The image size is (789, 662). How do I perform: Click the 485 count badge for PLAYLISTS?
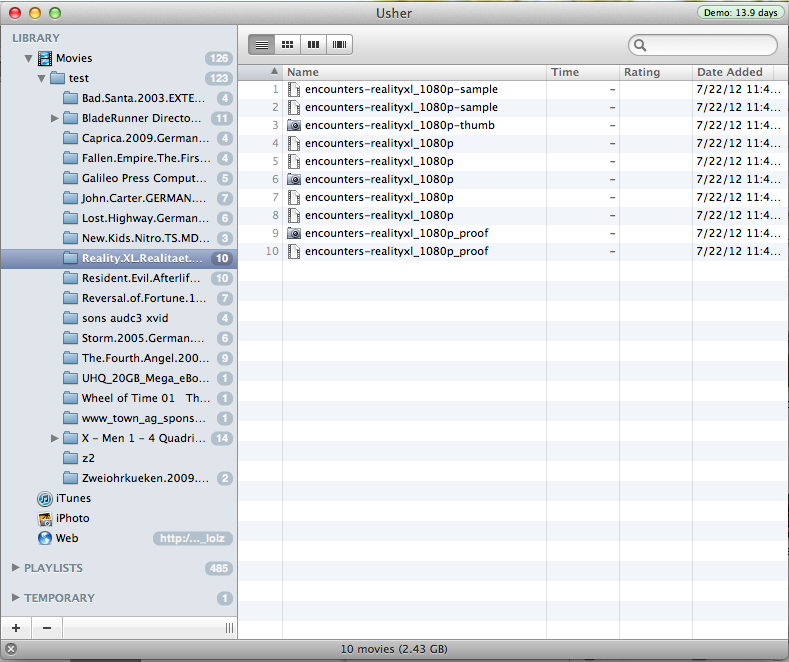(219, 568)
